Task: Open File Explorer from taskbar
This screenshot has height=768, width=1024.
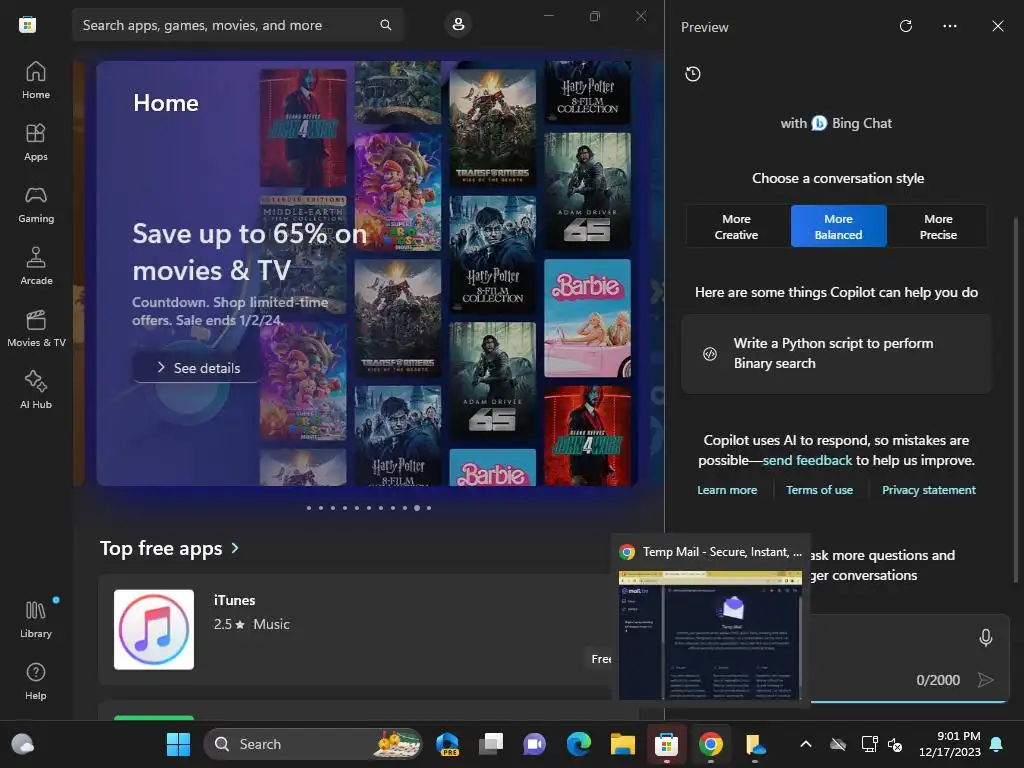Action: [622, 744]
